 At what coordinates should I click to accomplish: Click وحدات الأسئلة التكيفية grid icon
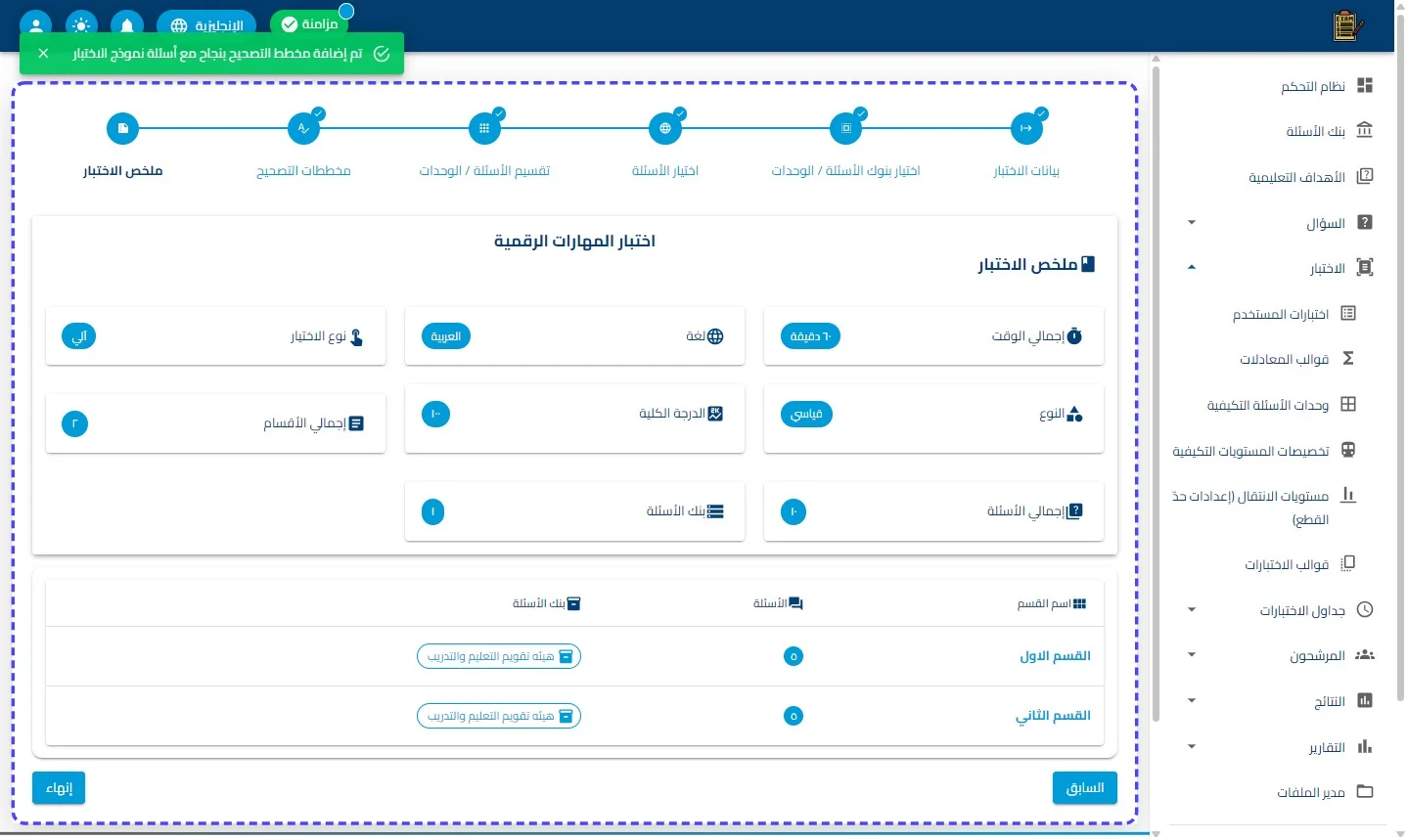(1348, 404)
